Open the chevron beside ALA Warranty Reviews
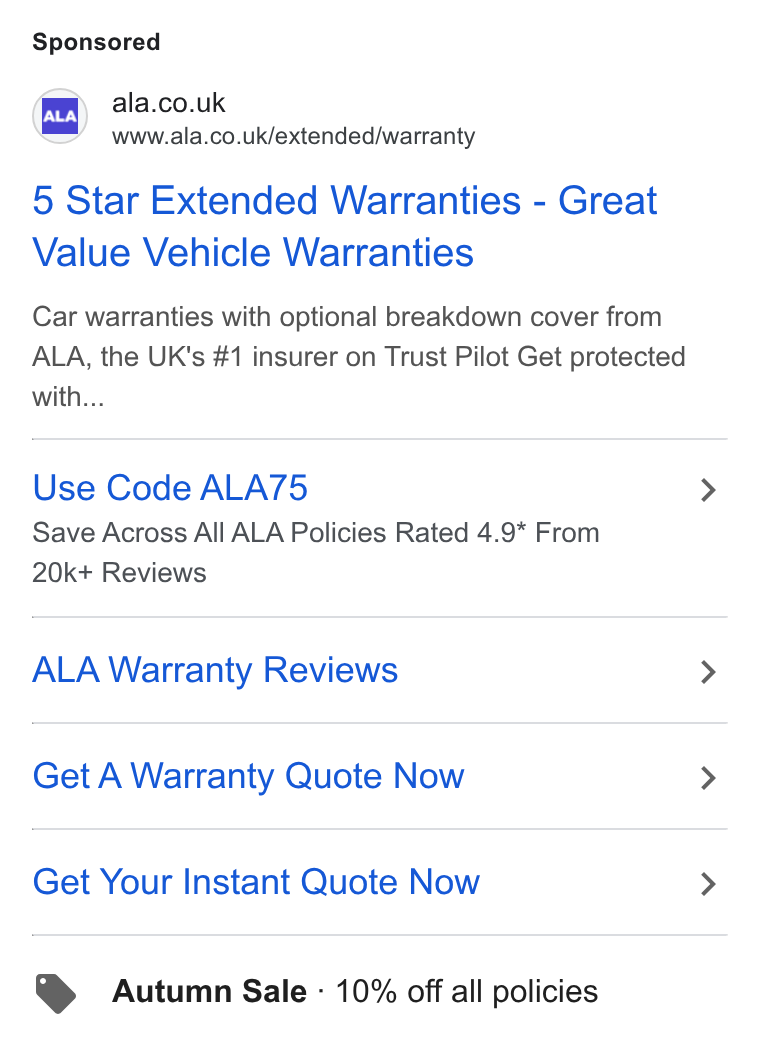Viewport: 760px width, 1052px height. [x=708, y=672]
